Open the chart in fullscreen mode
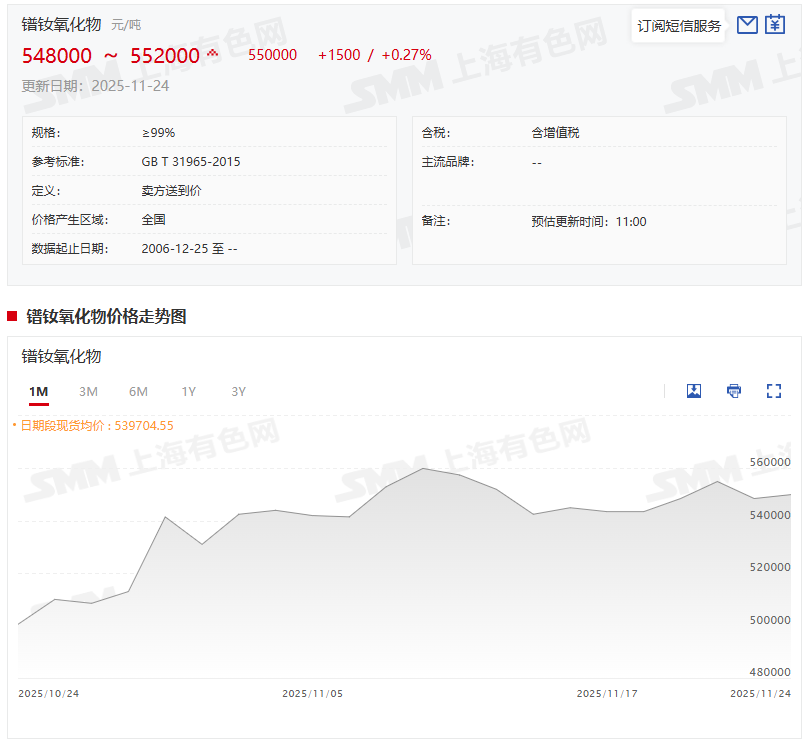Screen dimensions: 802x739 [773, 391]
